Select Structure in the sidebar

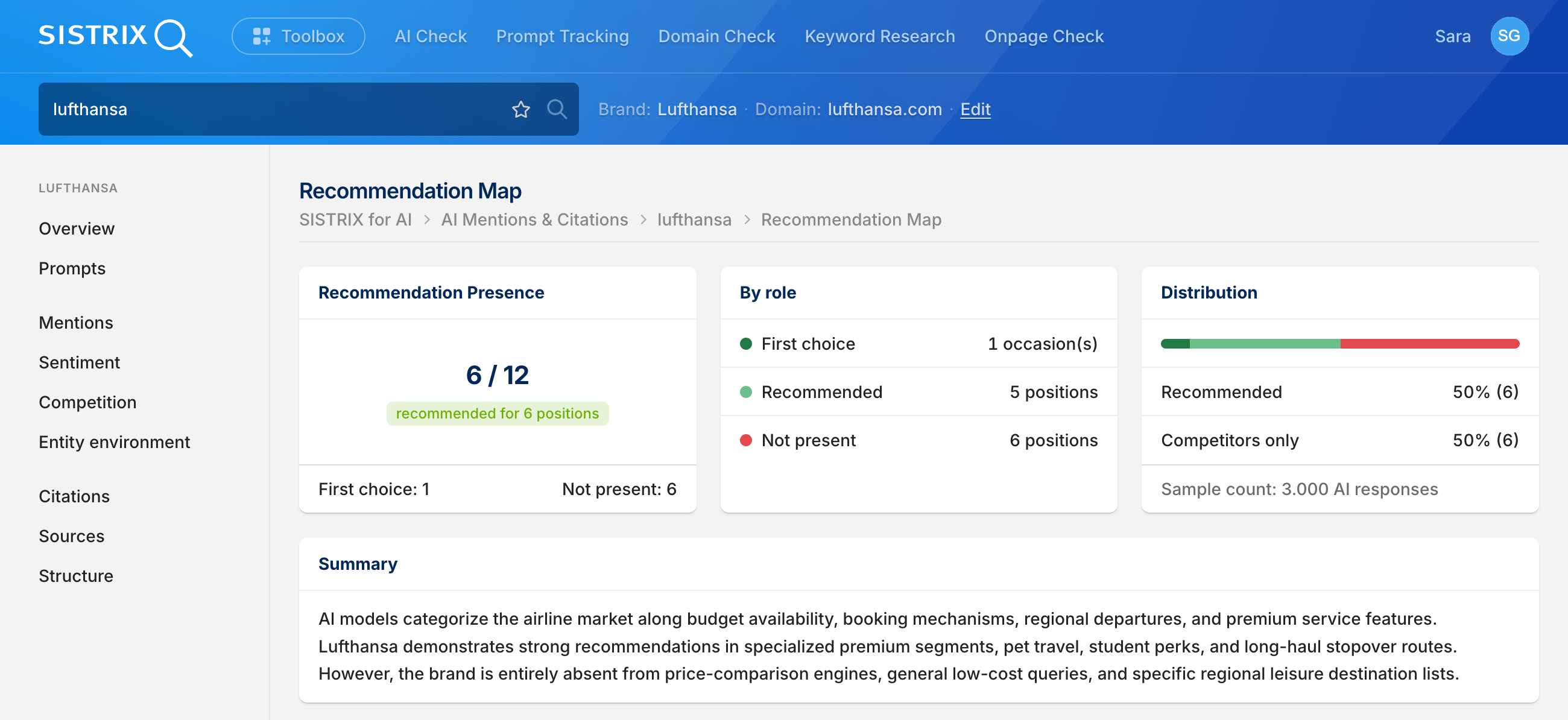(x=76, y=576)
